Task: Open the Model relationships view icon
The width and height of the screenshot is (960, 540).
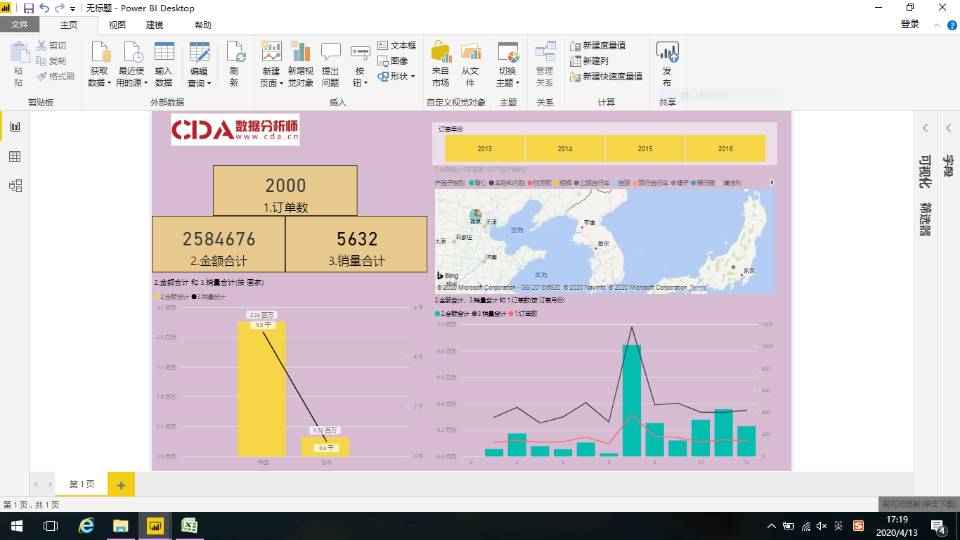Action: [15, 185]
